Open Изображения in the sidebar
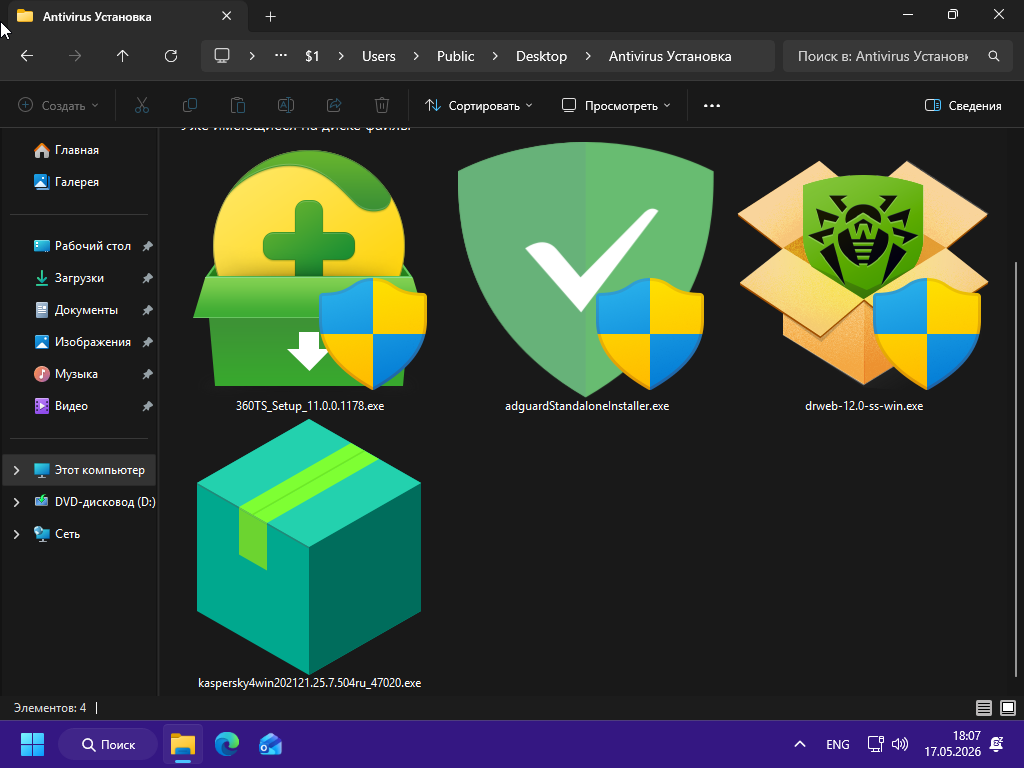1024x768 pixels. tap(93, 342)
